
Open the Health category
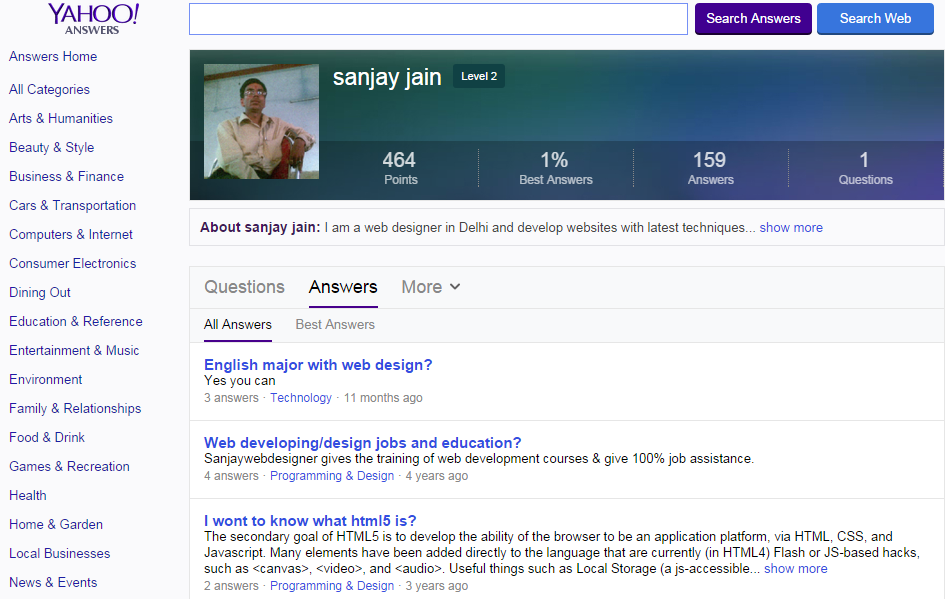tap(28, 495)
